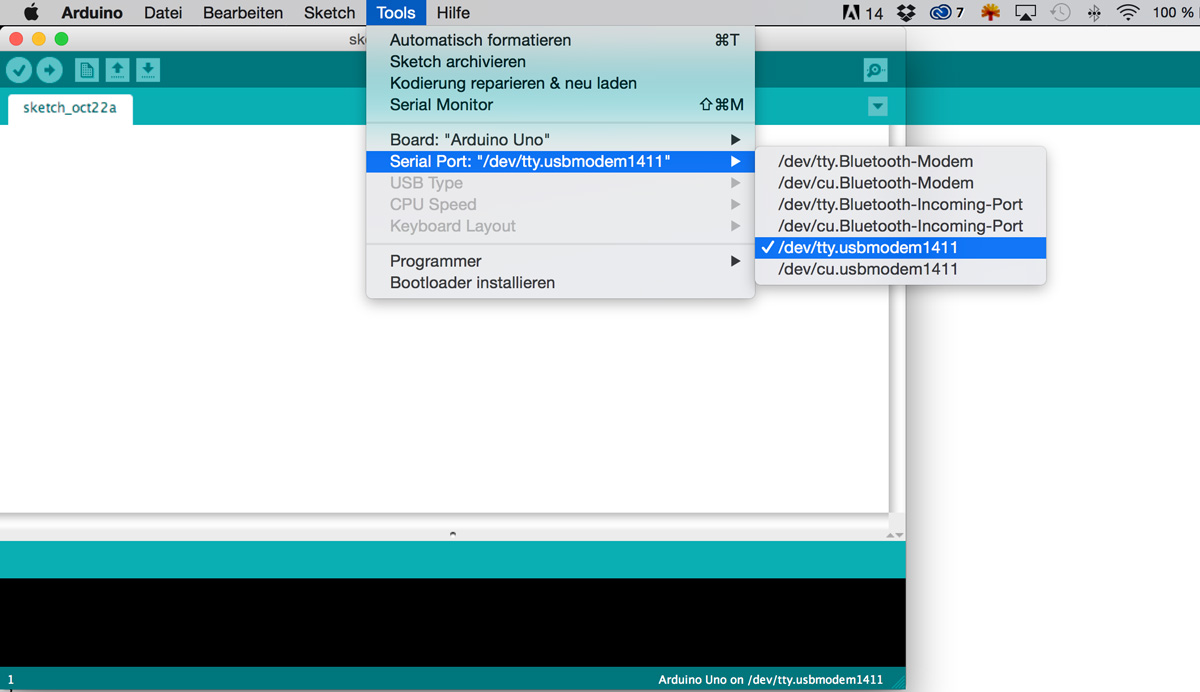Click the Time Machine icon

pyautogui.click(x=1060, y=13)
